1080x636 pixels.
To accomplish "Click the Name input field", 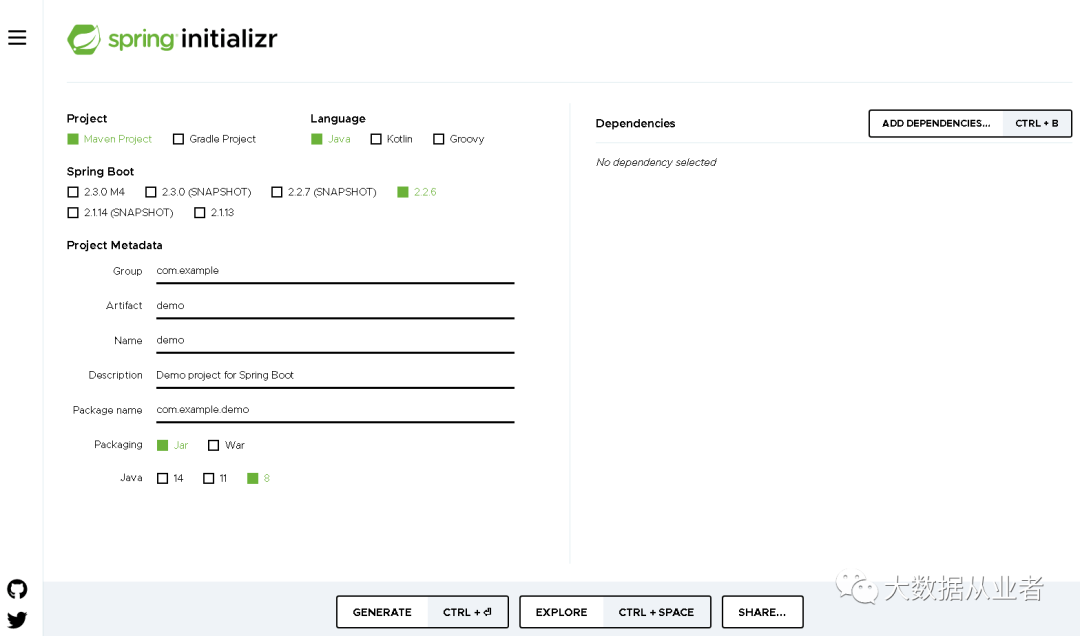I will point(335,341).
